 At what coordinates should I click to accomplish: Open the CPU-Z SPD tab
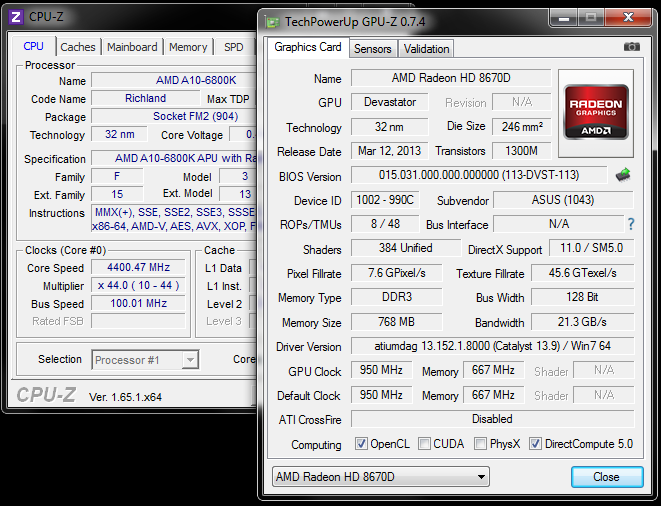coord(234,47)
